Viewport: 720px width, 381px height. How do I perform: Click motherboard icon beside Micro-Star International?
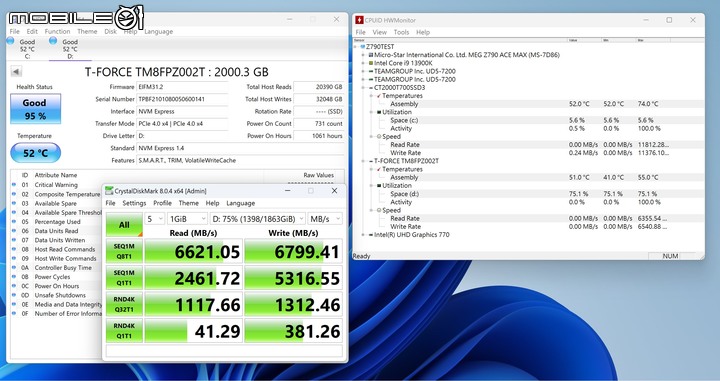pyautogui.click(x=371, y=55)
